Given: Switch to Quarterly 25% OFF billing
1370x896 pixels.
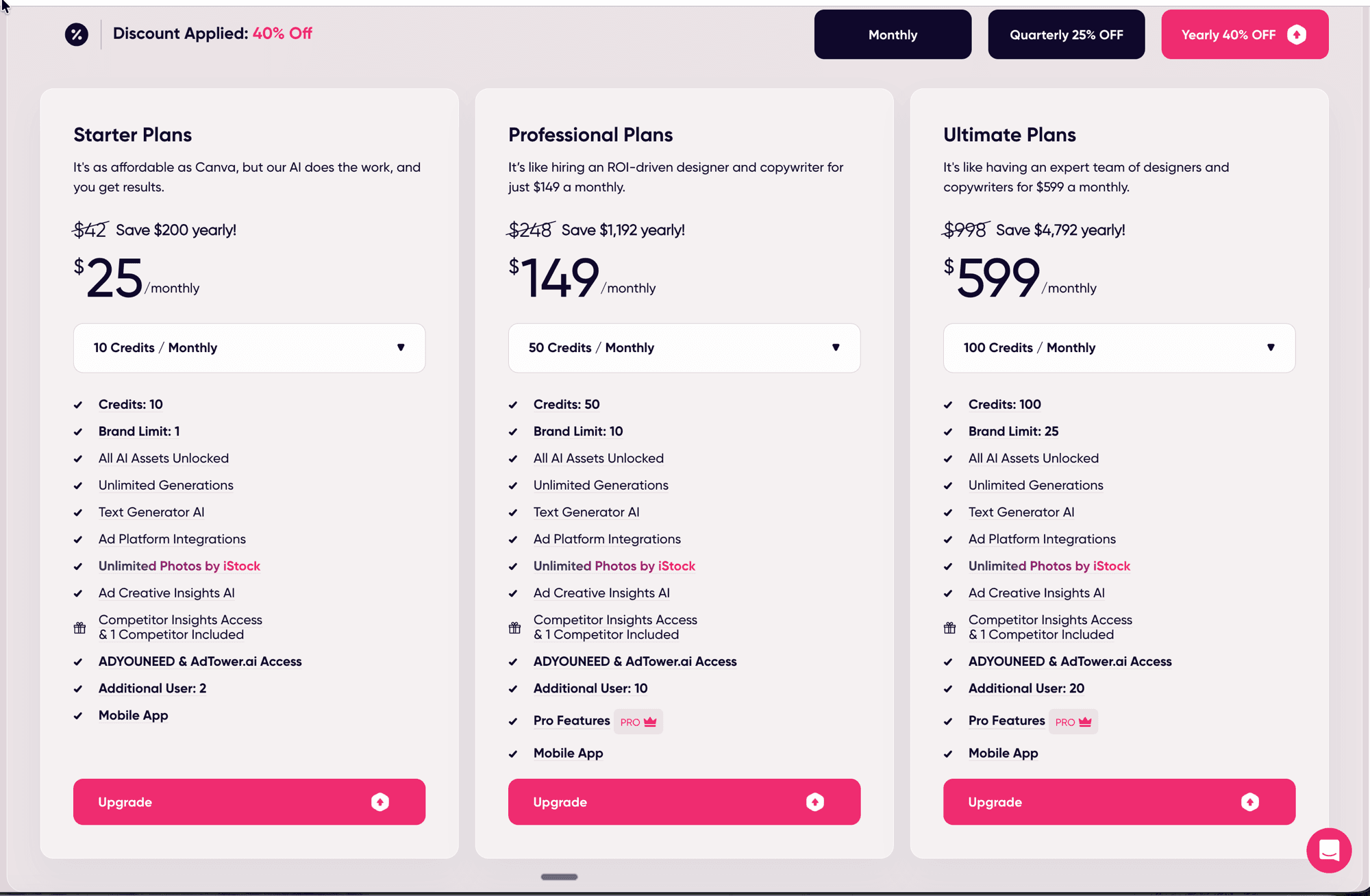Looking at the screenshot, I should pyautogui.click(x=1066, y=34).
